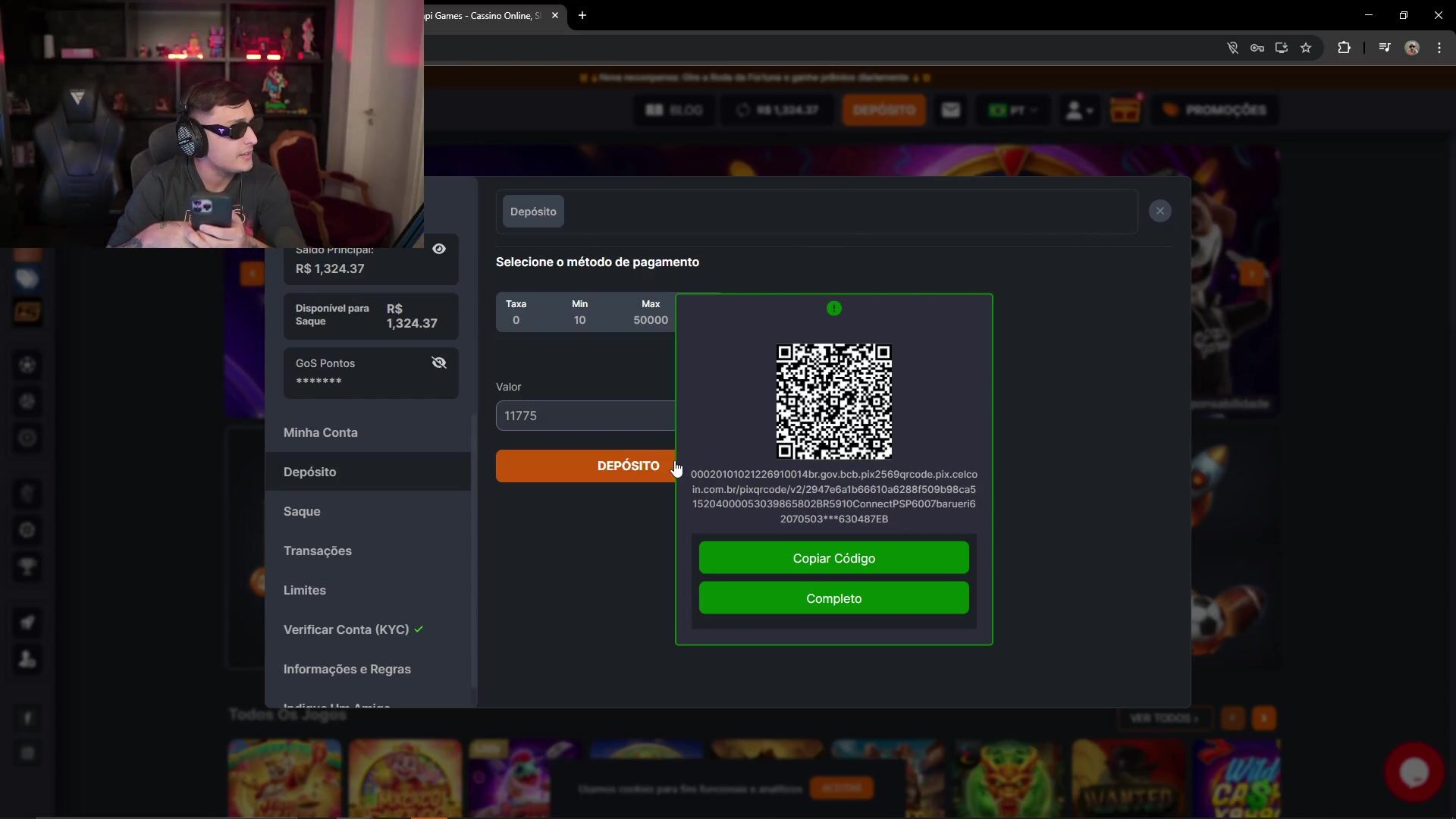Click VER TODOS in Todos Os Jogos

(1164, 718)
